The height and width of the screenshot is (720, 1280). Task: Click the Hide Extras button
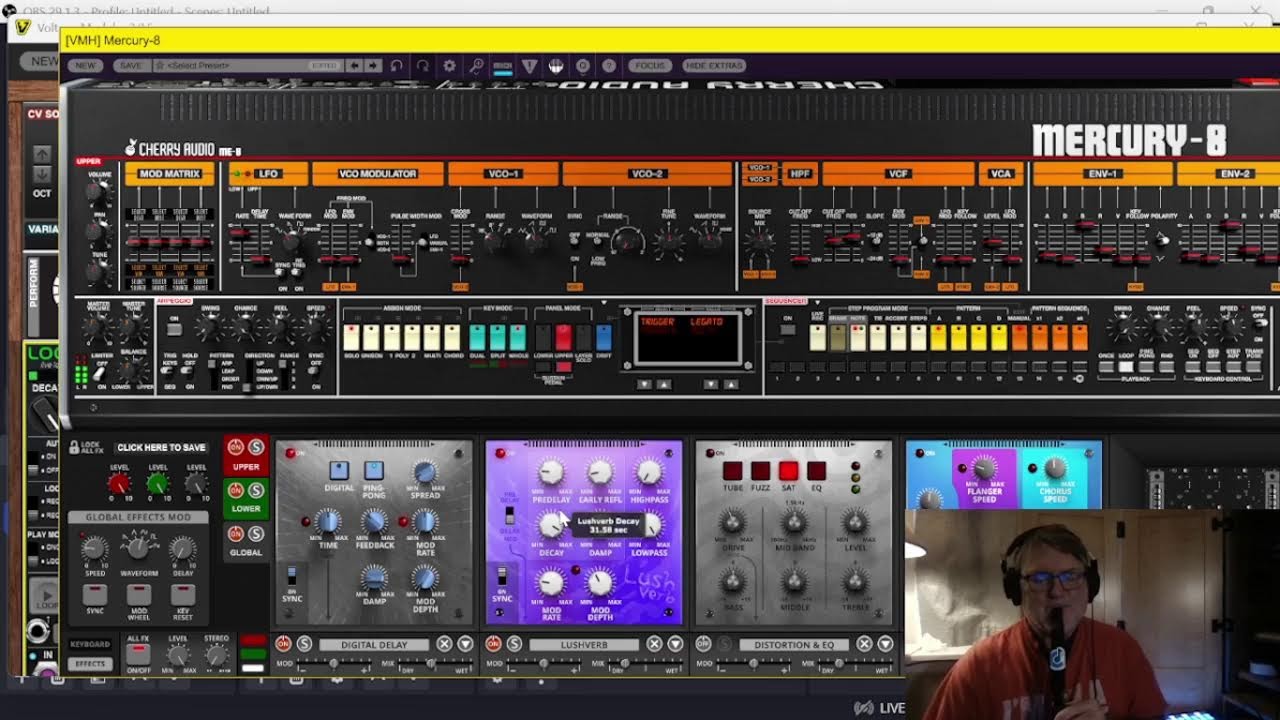pos(714,66)
